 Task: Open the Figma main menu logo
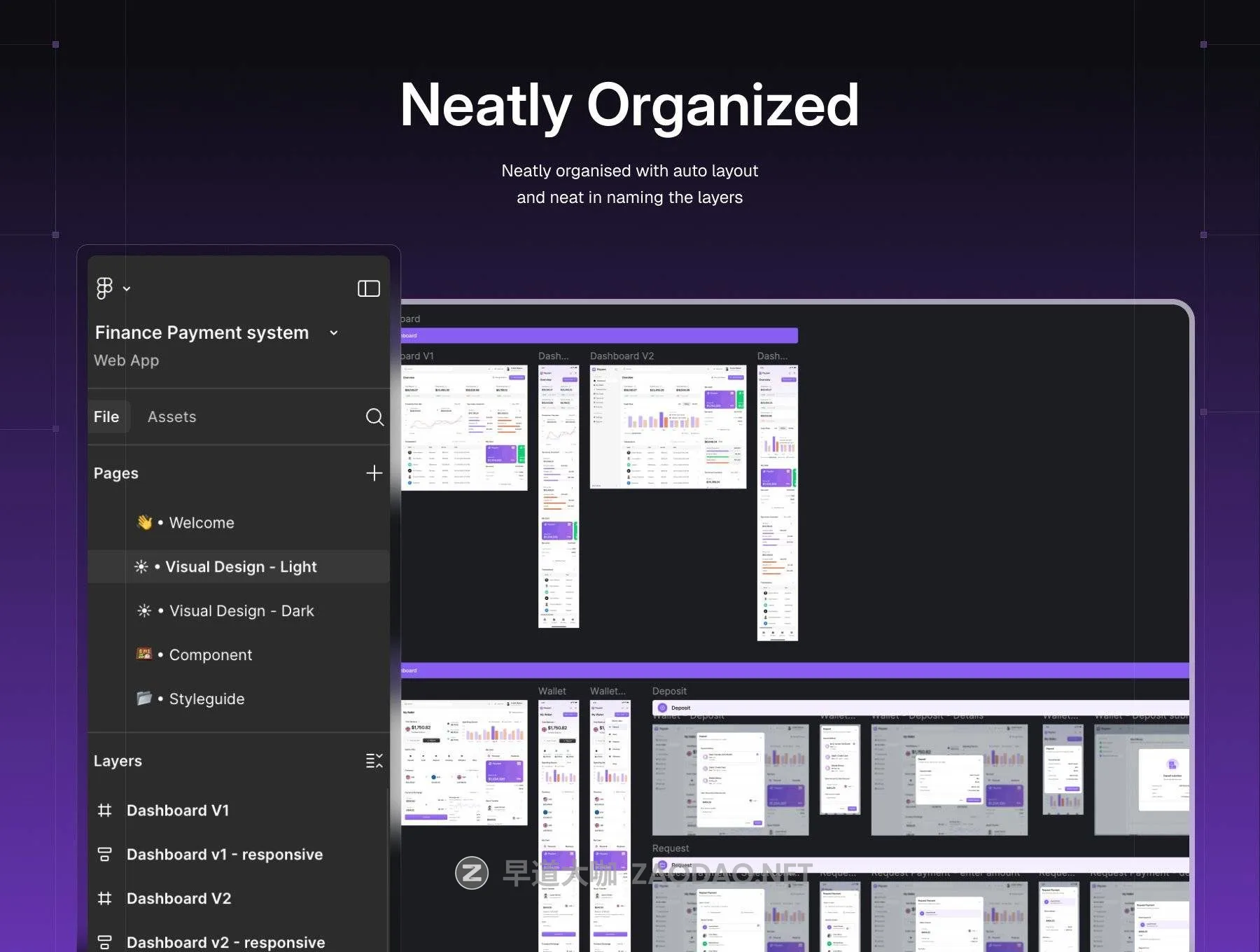click(104, 288)
